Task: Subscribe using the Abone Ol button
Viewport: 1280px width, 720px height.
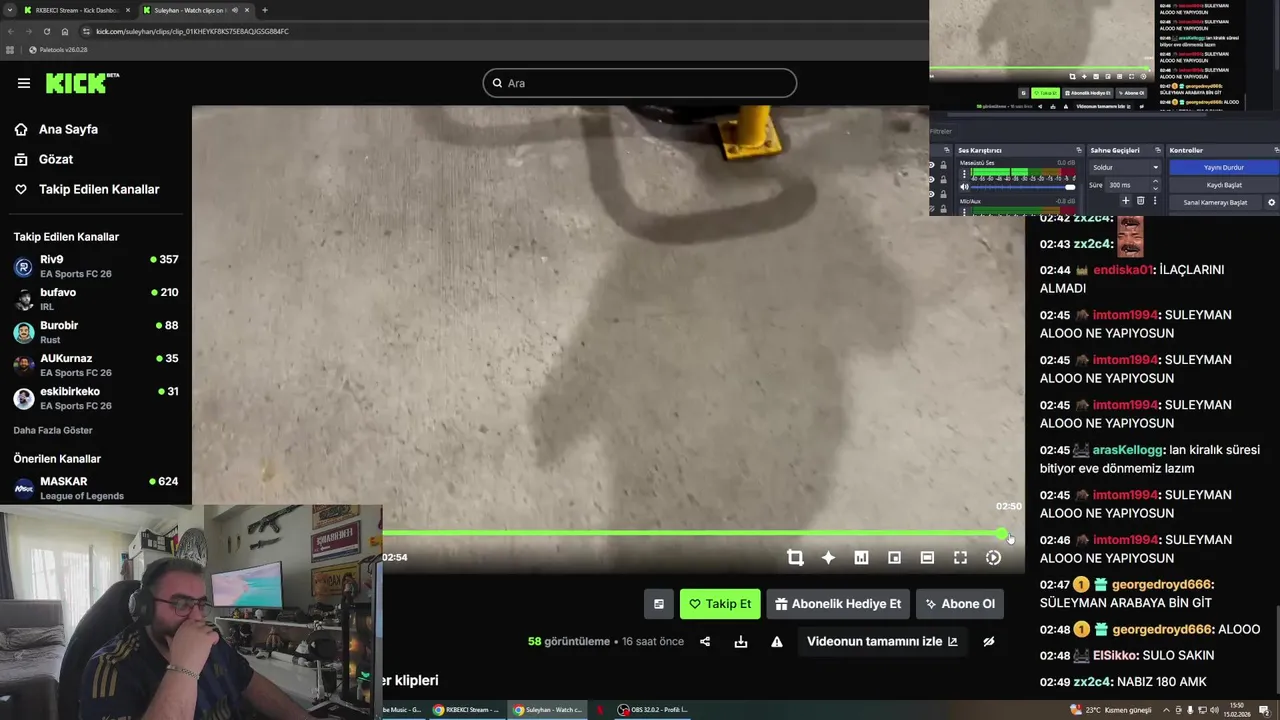Action: [960, 604]
